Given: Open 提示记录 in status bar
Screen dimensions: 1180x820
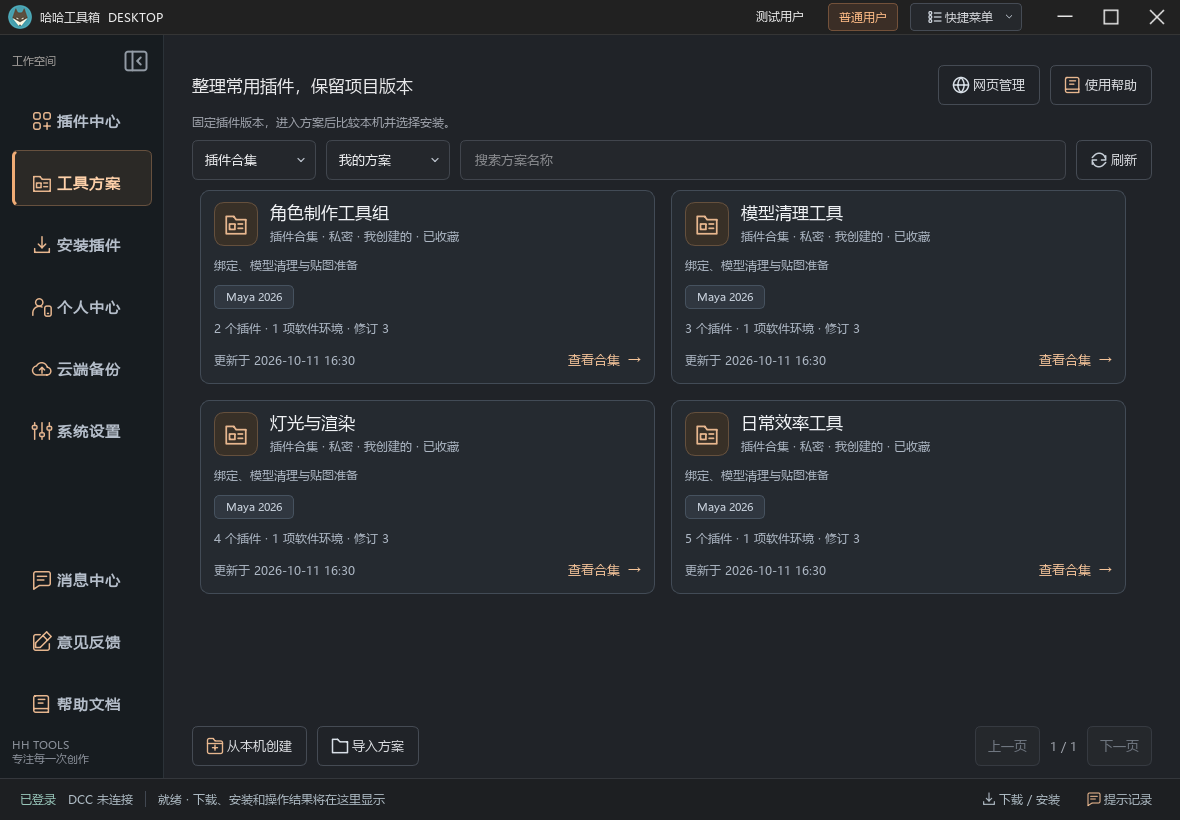Looking at the screenshot, I should (x=1119, y=800).
